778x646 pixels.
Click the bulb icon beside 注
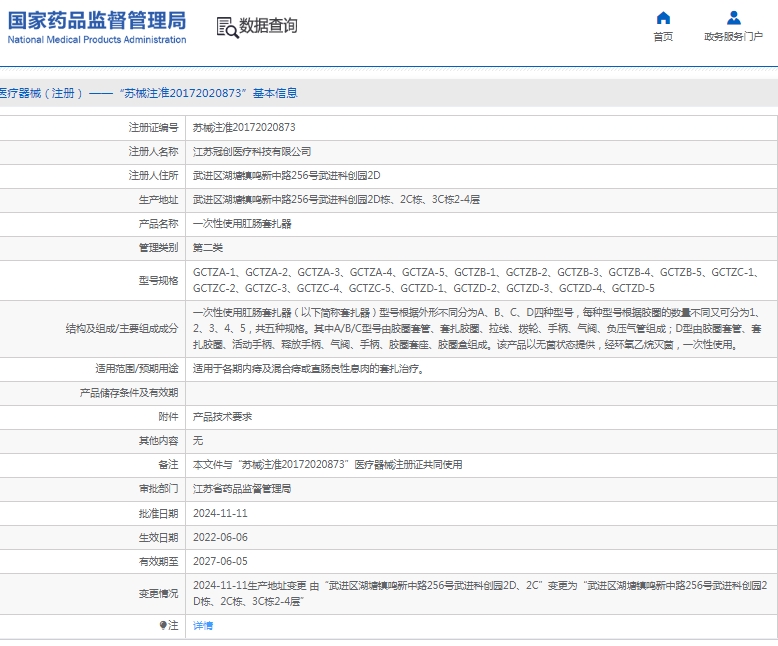click(x=163, y=625)
